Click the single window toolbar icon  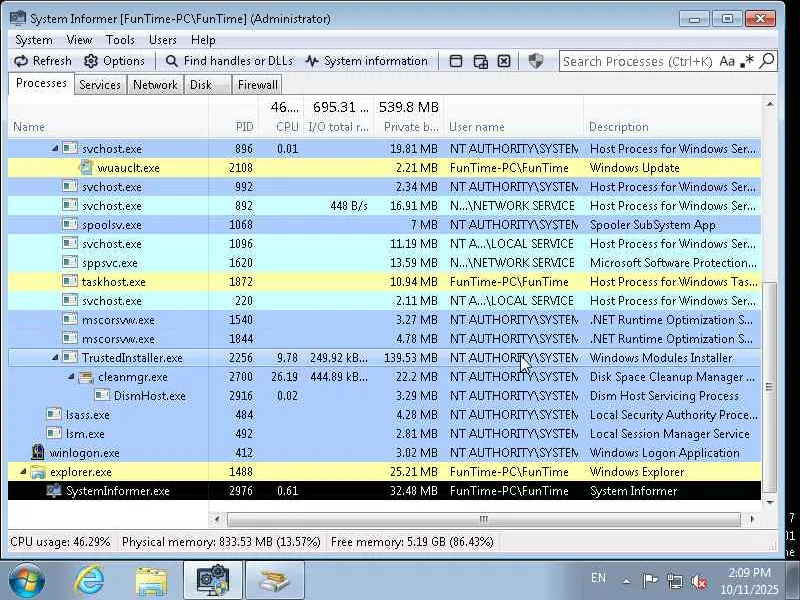[456, 61]
